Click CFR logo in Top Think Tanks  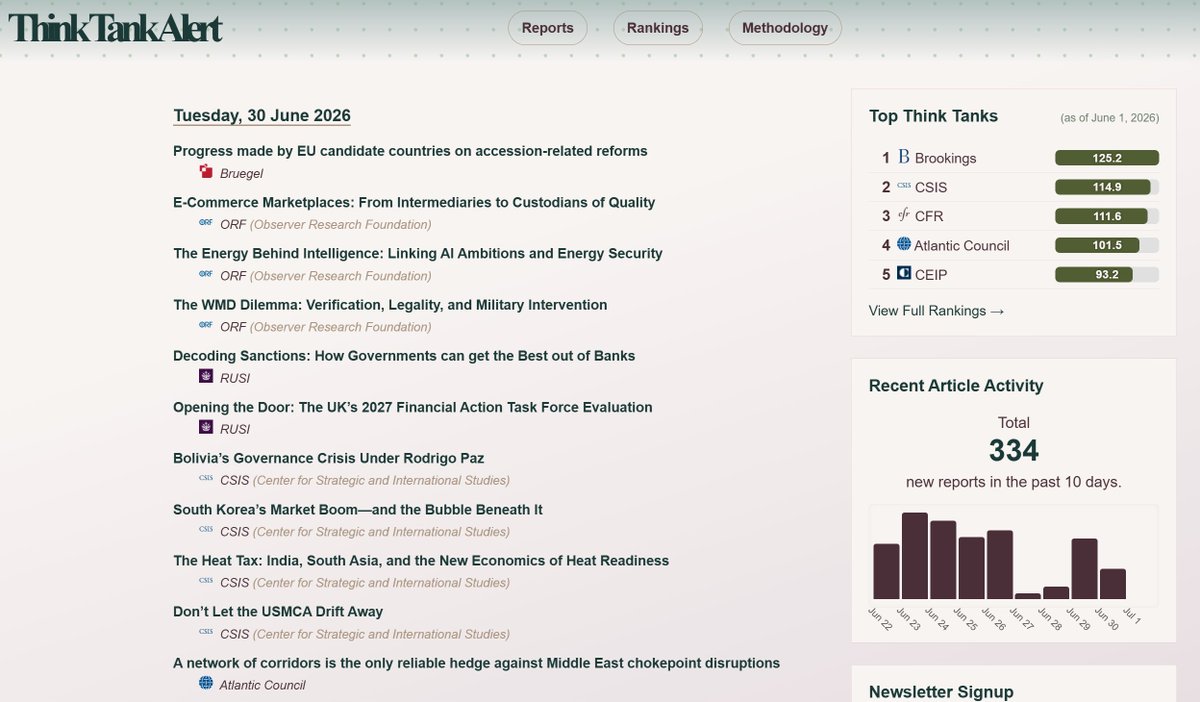904,215
